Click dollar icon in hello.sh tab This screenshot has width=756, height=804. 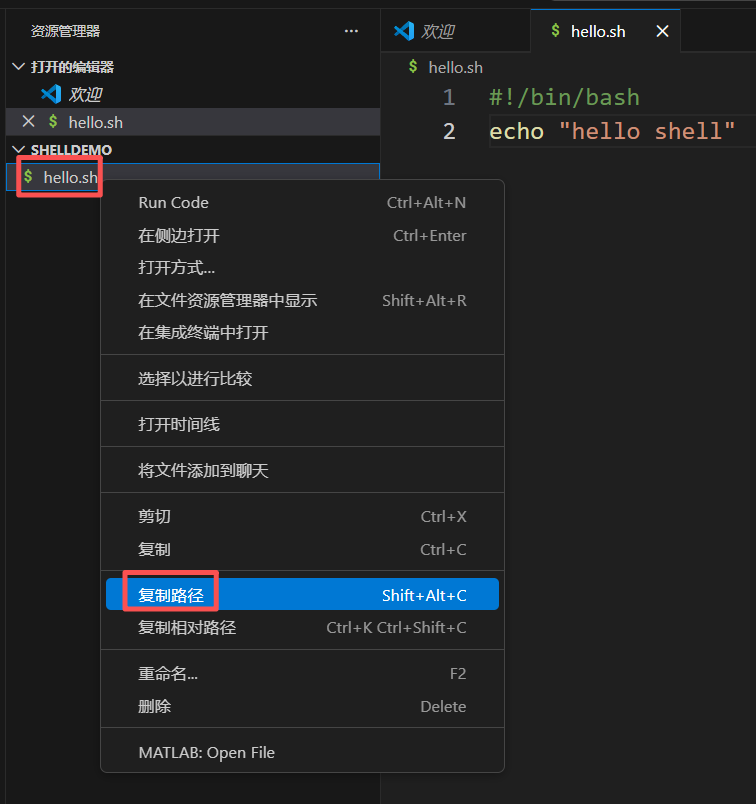(555, 30)
